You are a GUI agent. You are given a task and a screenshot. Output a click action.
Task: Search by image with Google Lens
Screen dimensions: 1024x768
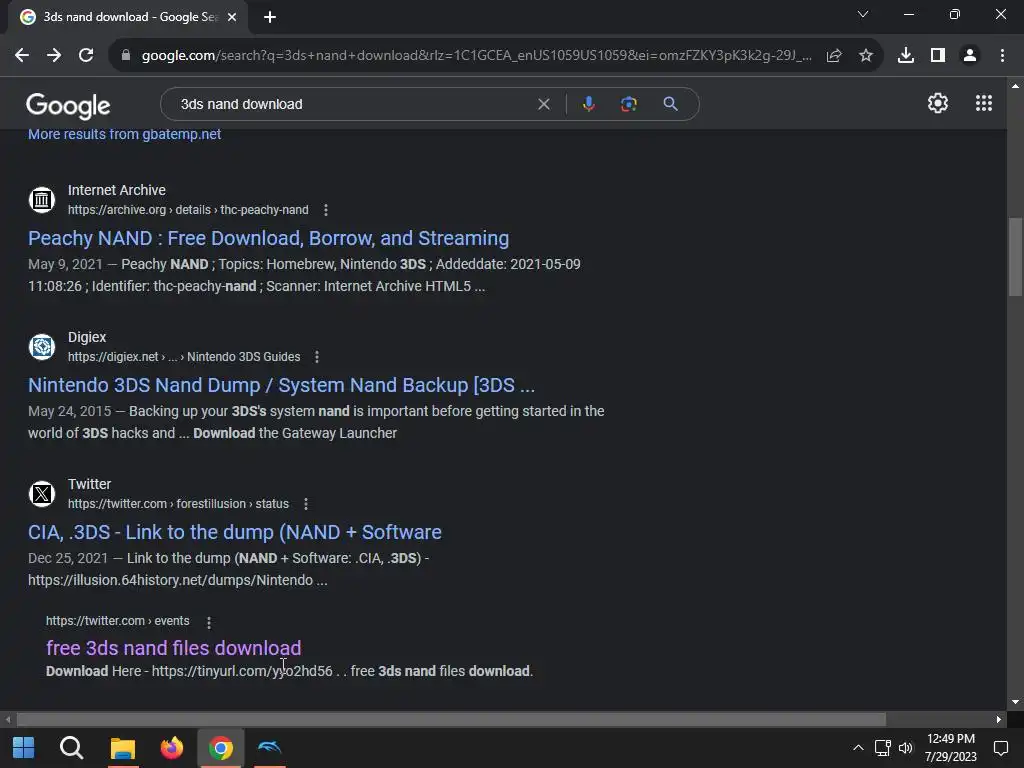[629, 104]
